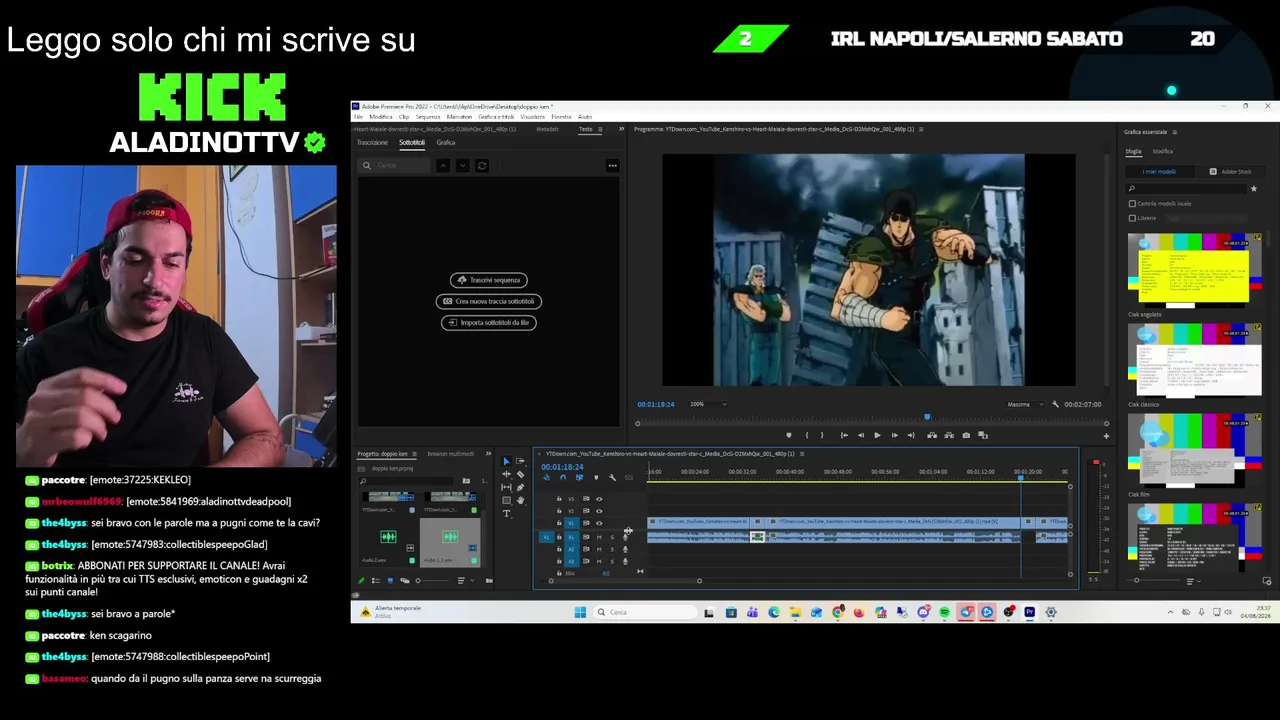Viewport: 1280px width, 720px height.
Task: Click Crea nuova traccia sottotitoli
Action: point(489,301)
